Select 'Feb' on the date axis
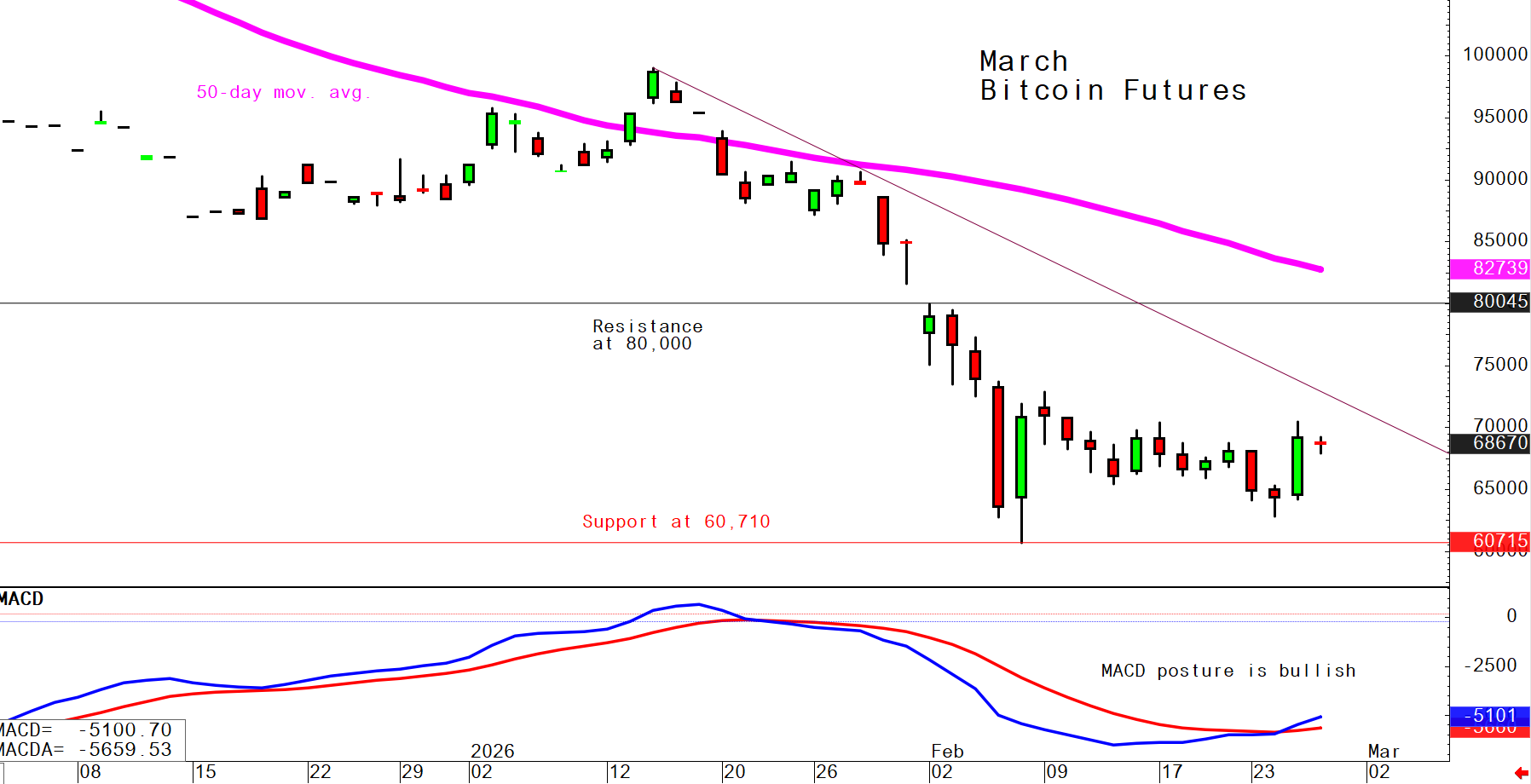The height and width of the screenshot is (784, 1531). pos(949,752)
